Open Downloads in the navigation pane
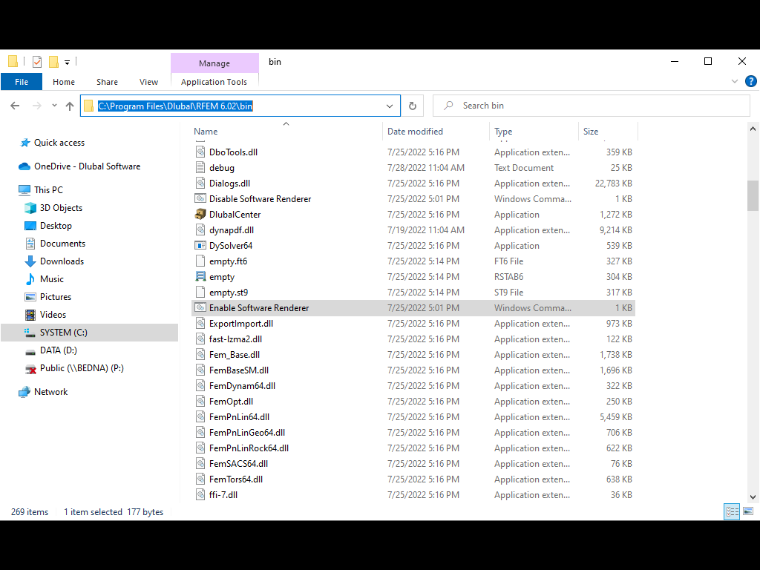Viewport: 760px width, 570px height. 62,261
